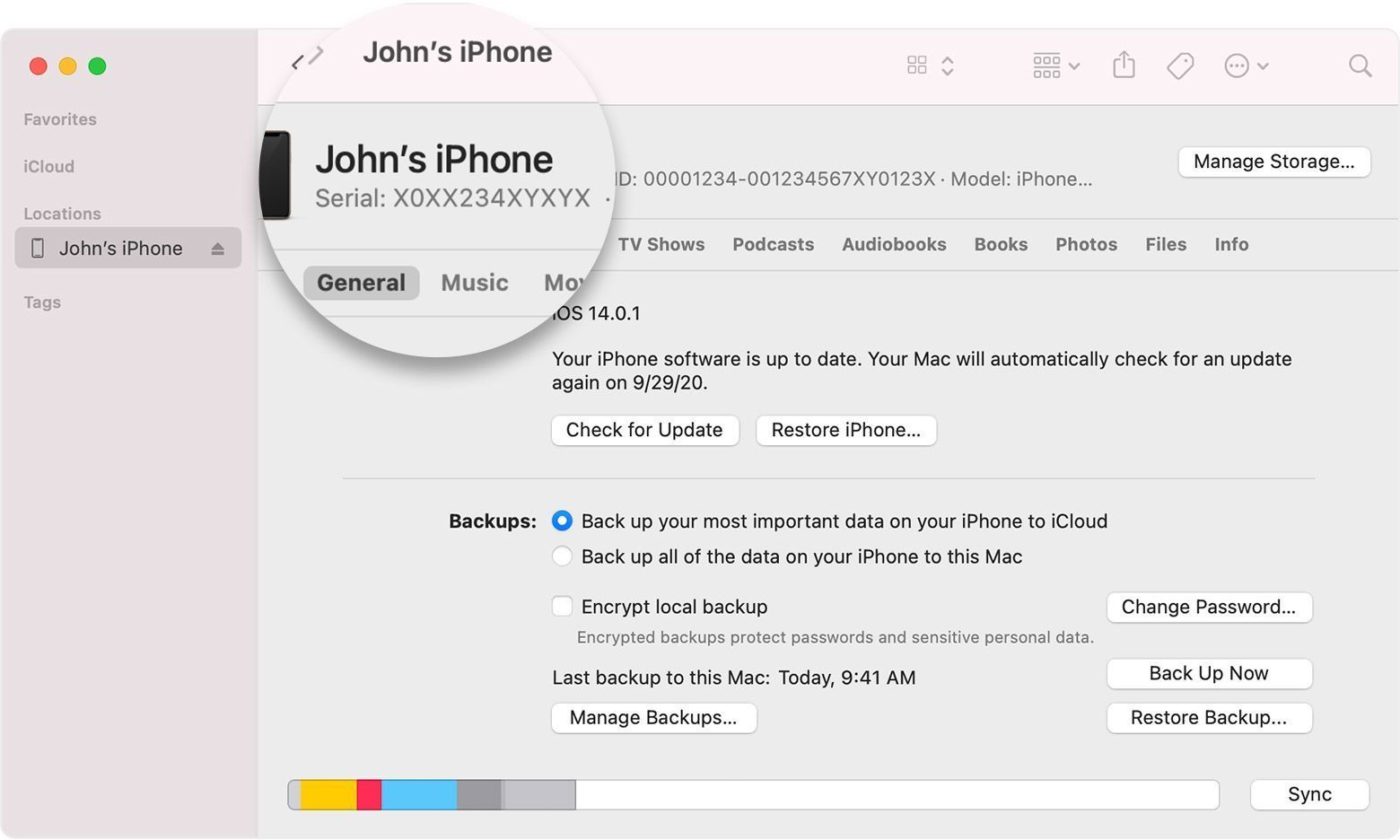Click the forward navigation arrow

click(x=316, y=56)
